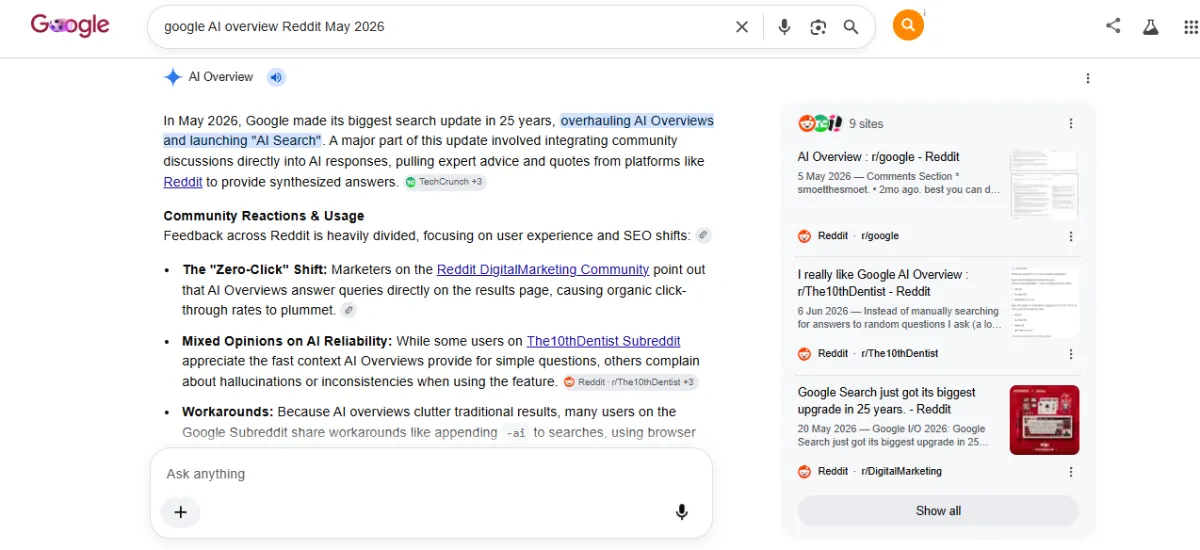Click microphone in Ask anything box
1200x550 pixels.
click(682, 512)
